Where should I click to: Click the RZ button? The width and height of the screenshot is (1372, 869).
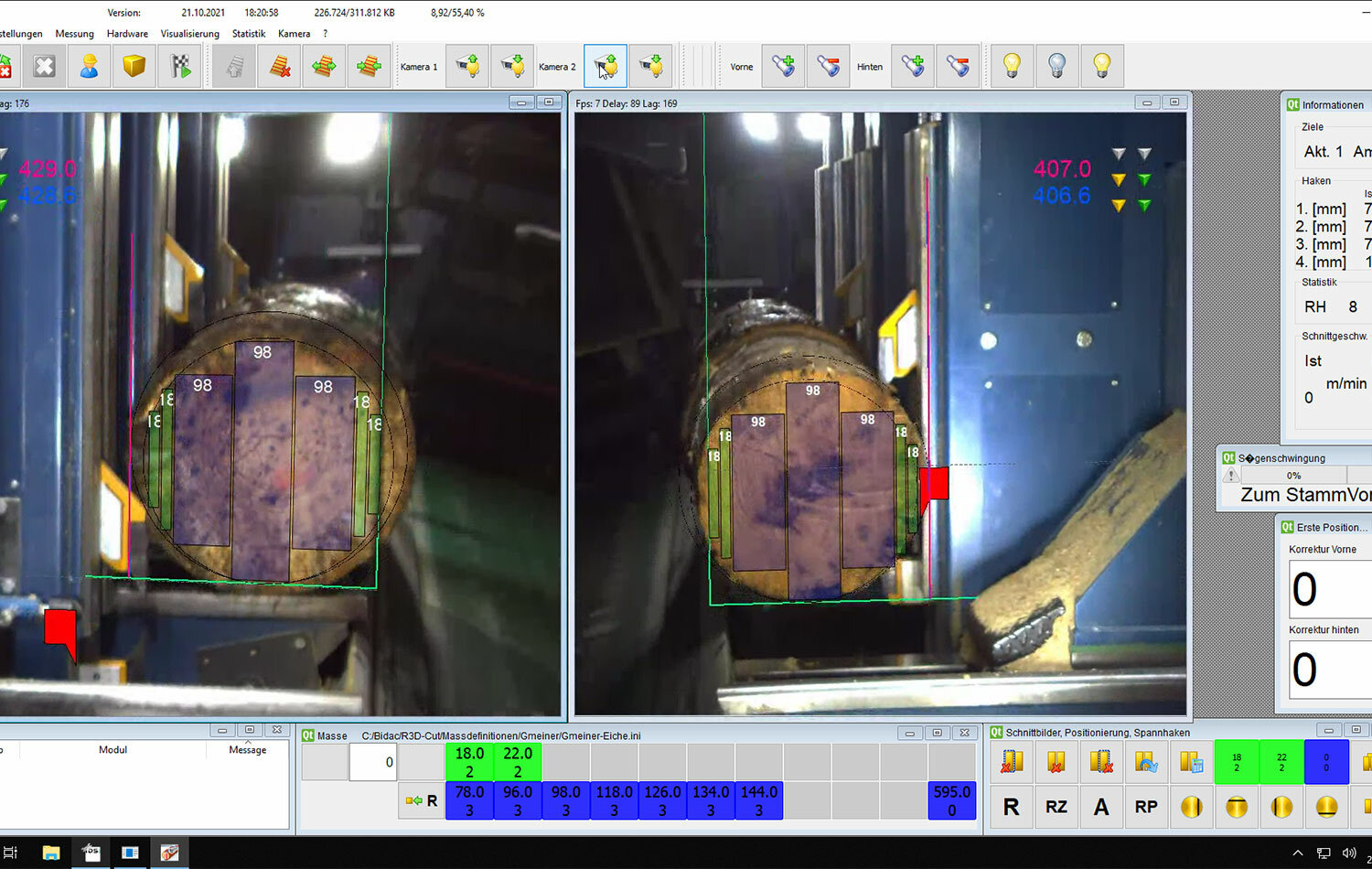[1056, 807]
